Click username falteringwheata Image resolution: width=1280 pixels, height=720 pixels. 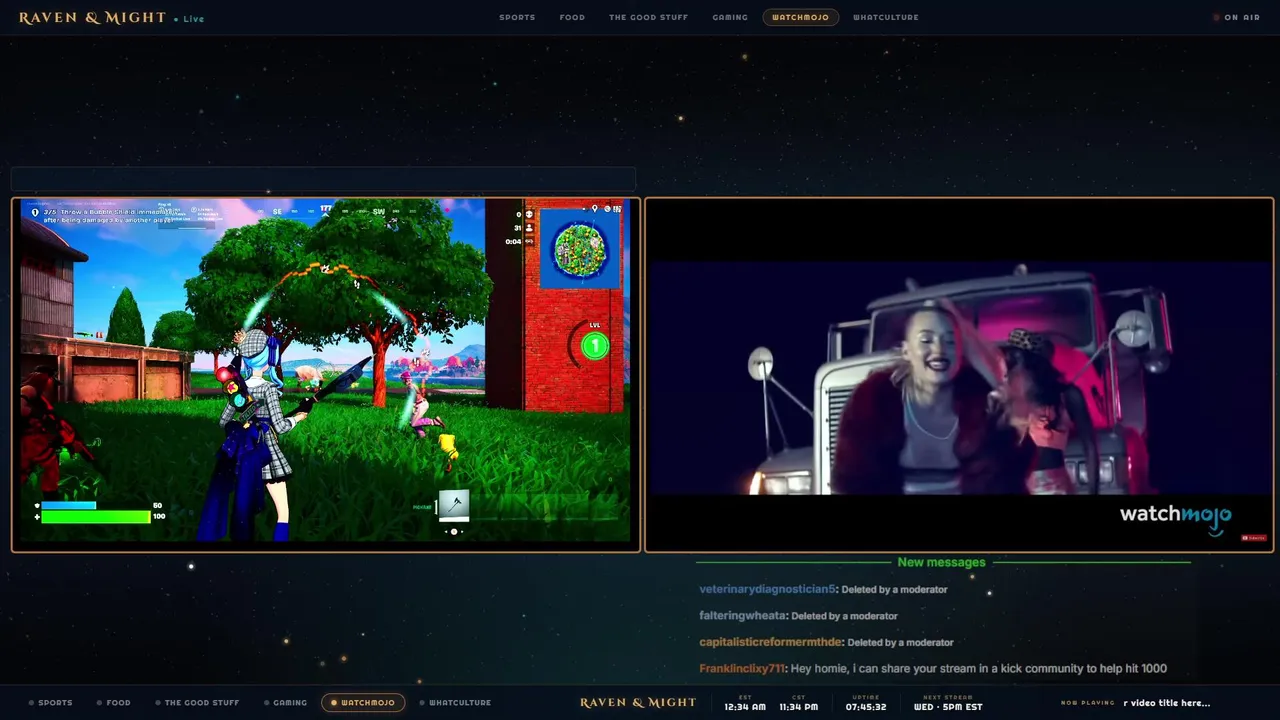tap(743, 616)
